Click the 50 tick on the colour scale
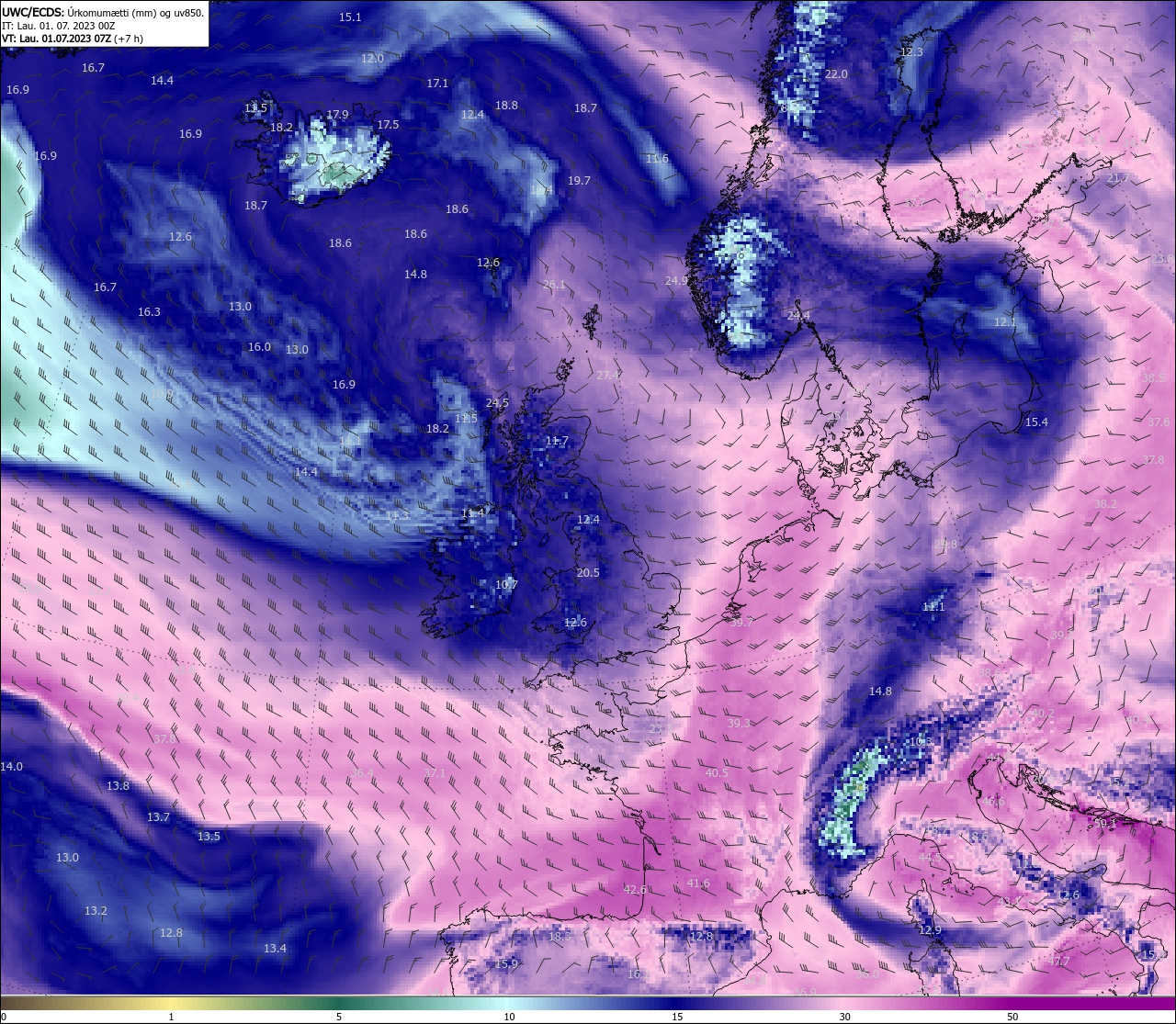The image size is (1176, 1024). click(1012, 1017)
